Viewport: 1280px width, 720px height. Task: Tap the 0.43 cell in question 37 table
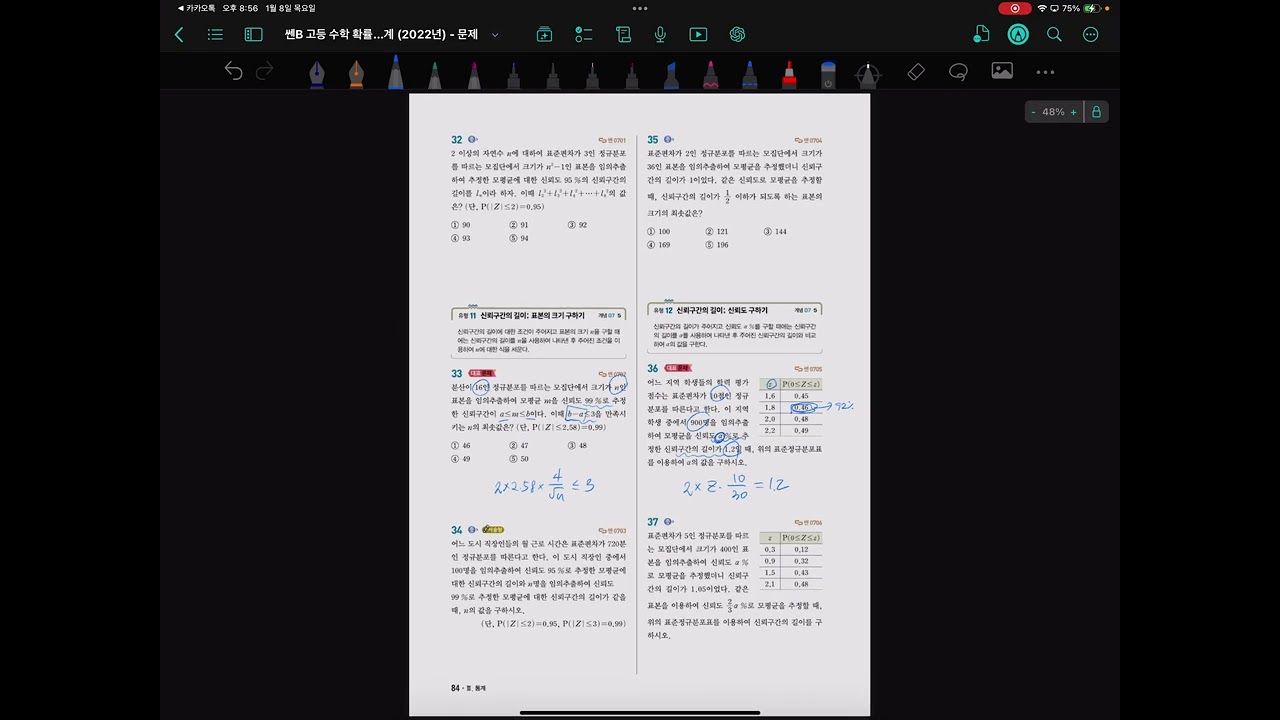[801, 573]
